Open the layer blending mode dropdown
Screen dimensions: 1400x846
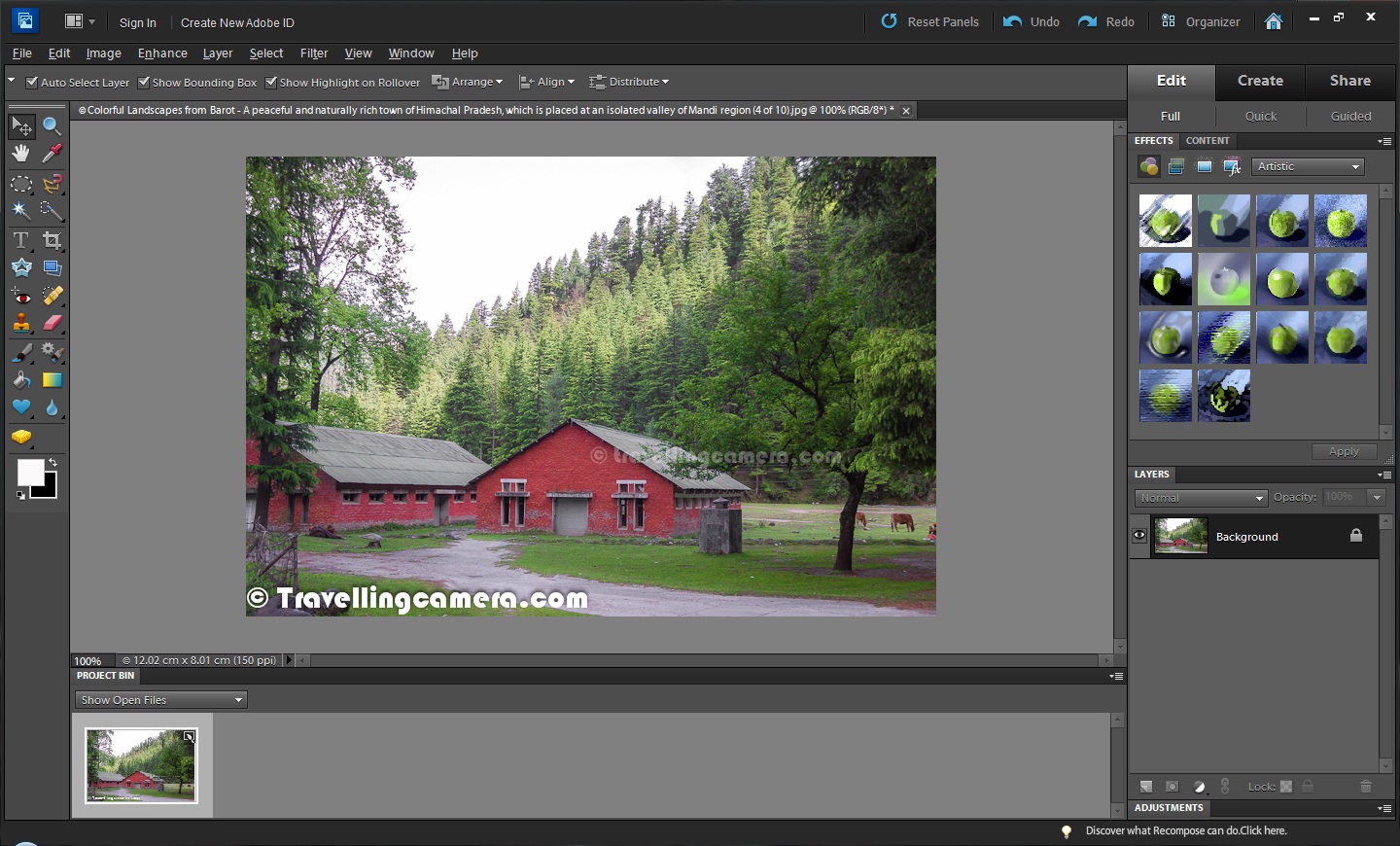click(x=1200, y=497)
